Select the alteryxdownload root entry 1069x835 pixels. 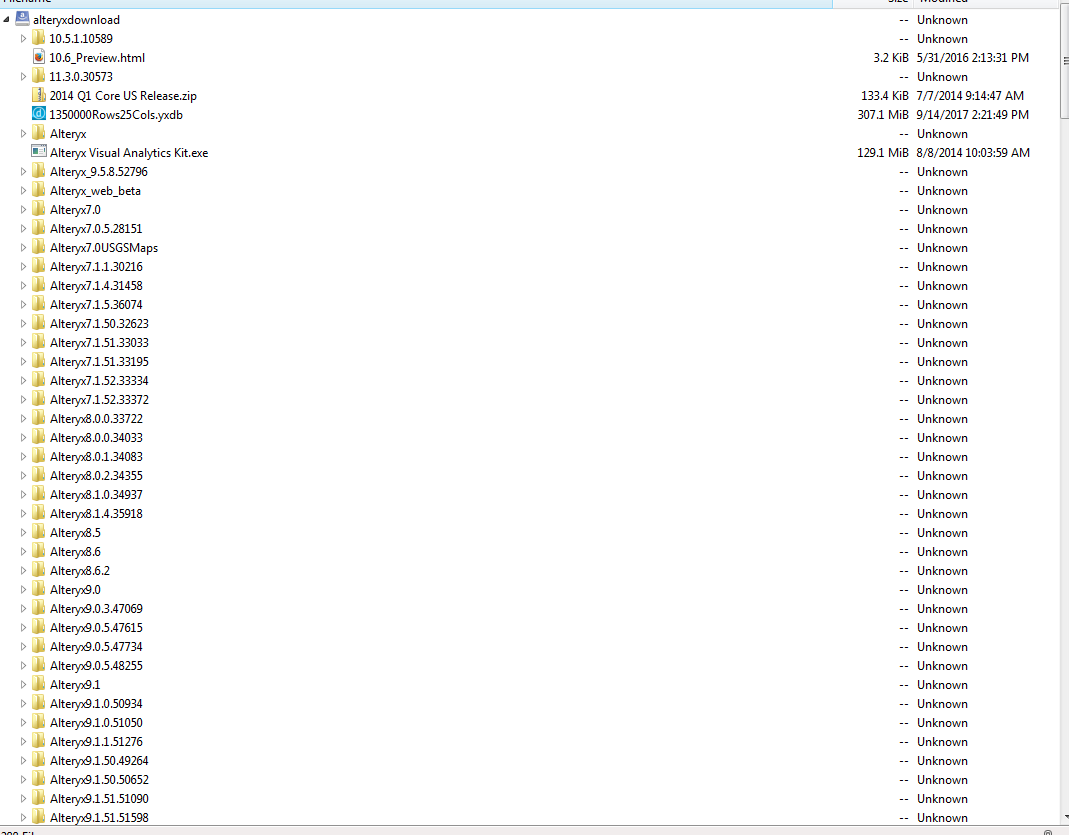tap(76, 20)
